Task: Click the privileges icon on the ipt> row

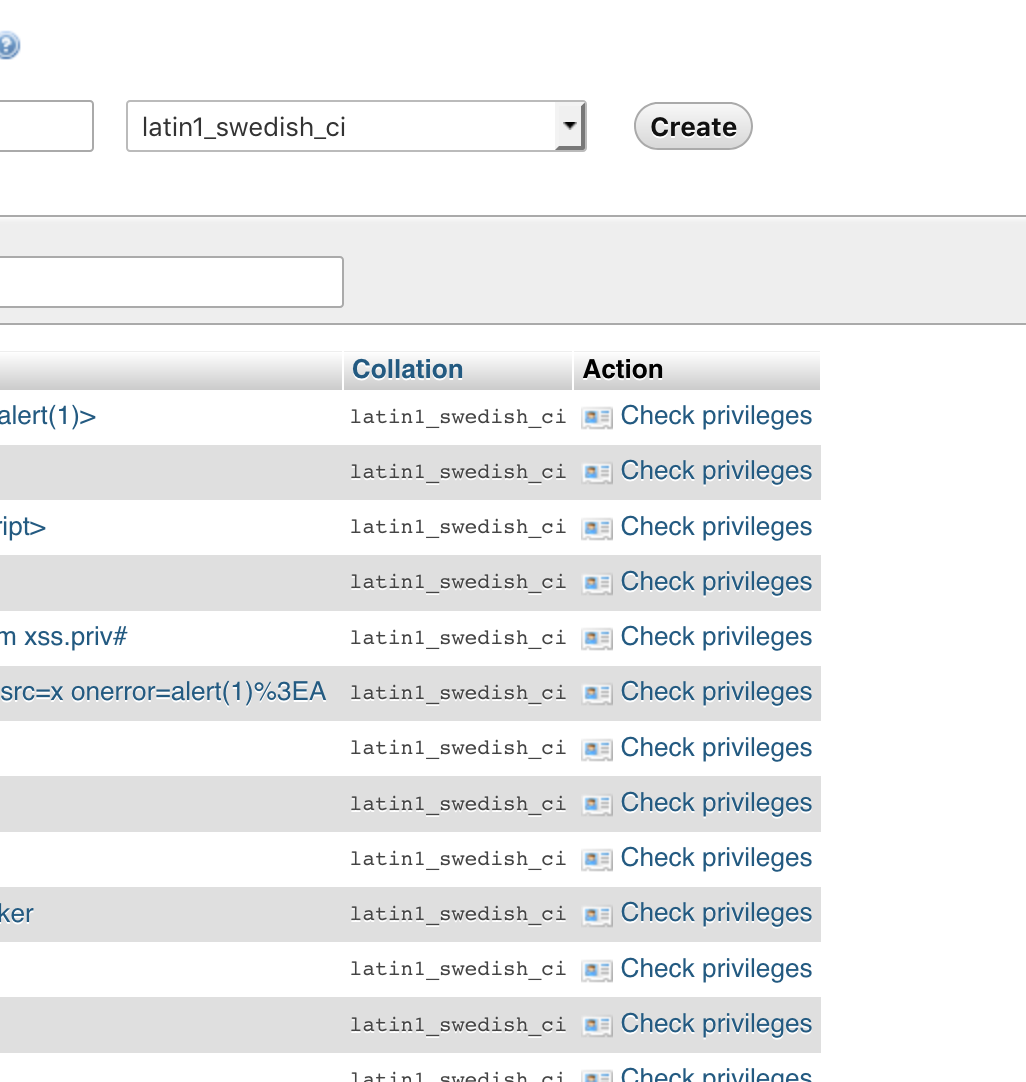Action: [597, 528]
